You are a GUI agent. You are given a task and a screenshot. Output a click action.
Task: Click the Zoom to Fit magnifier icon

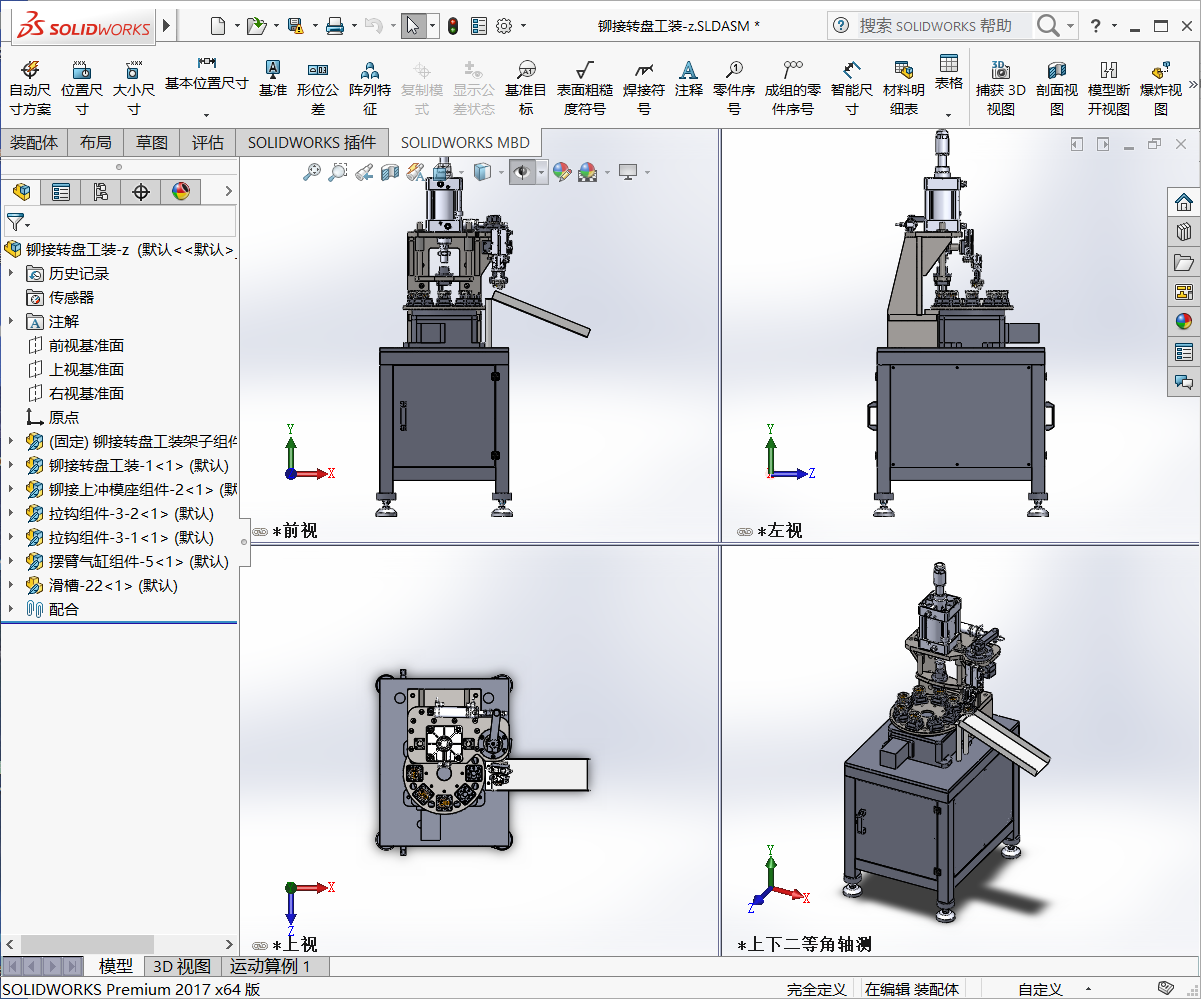[x=312, y=172]
